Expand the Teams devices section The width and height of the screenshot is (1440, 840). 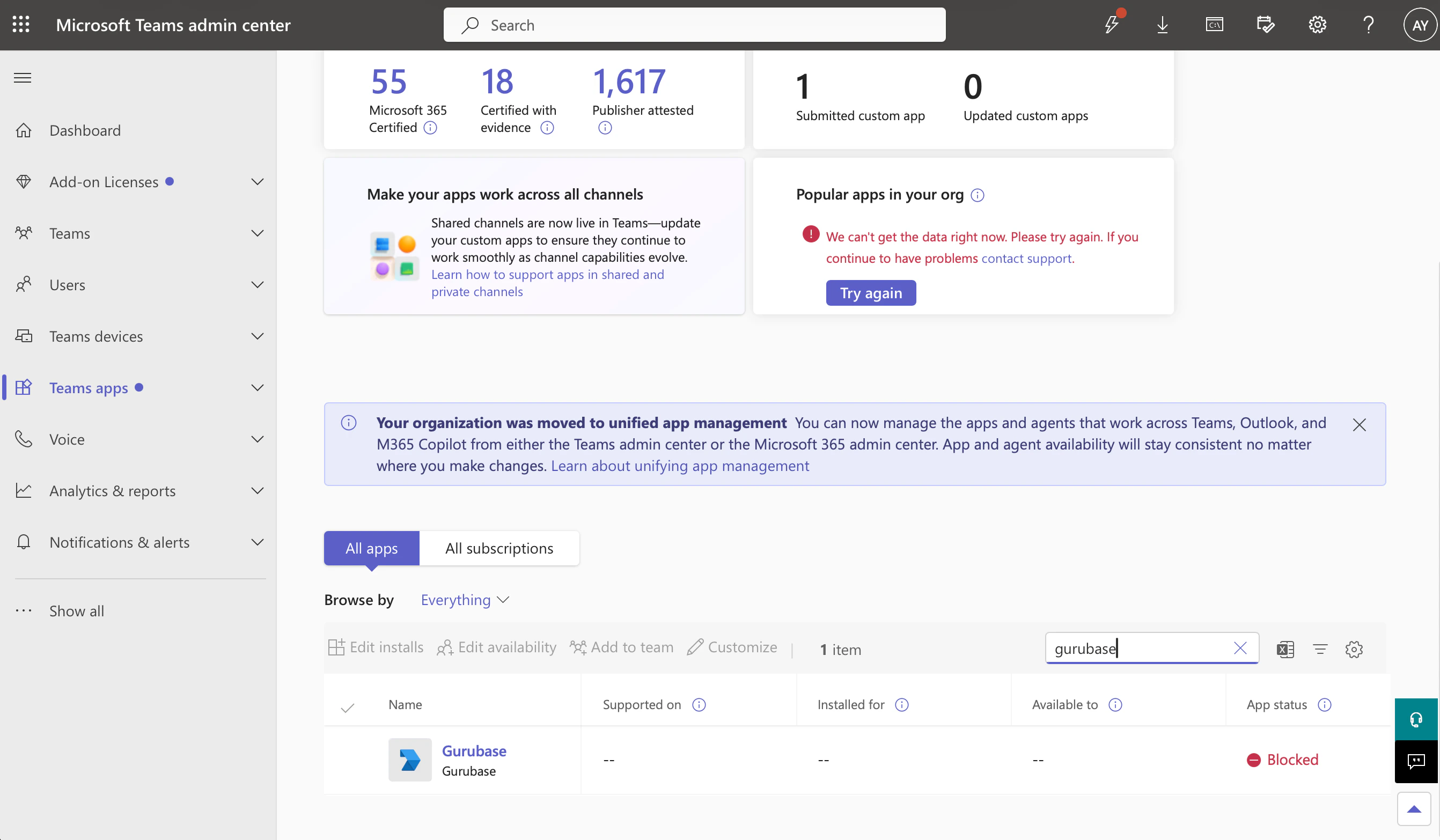pos(258,336)
